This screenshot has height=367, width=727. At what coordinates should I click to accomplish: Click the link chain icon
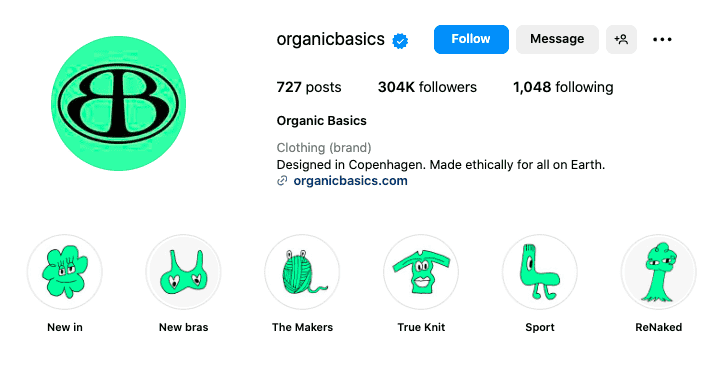pyautogui.click(x=282, y=181)
